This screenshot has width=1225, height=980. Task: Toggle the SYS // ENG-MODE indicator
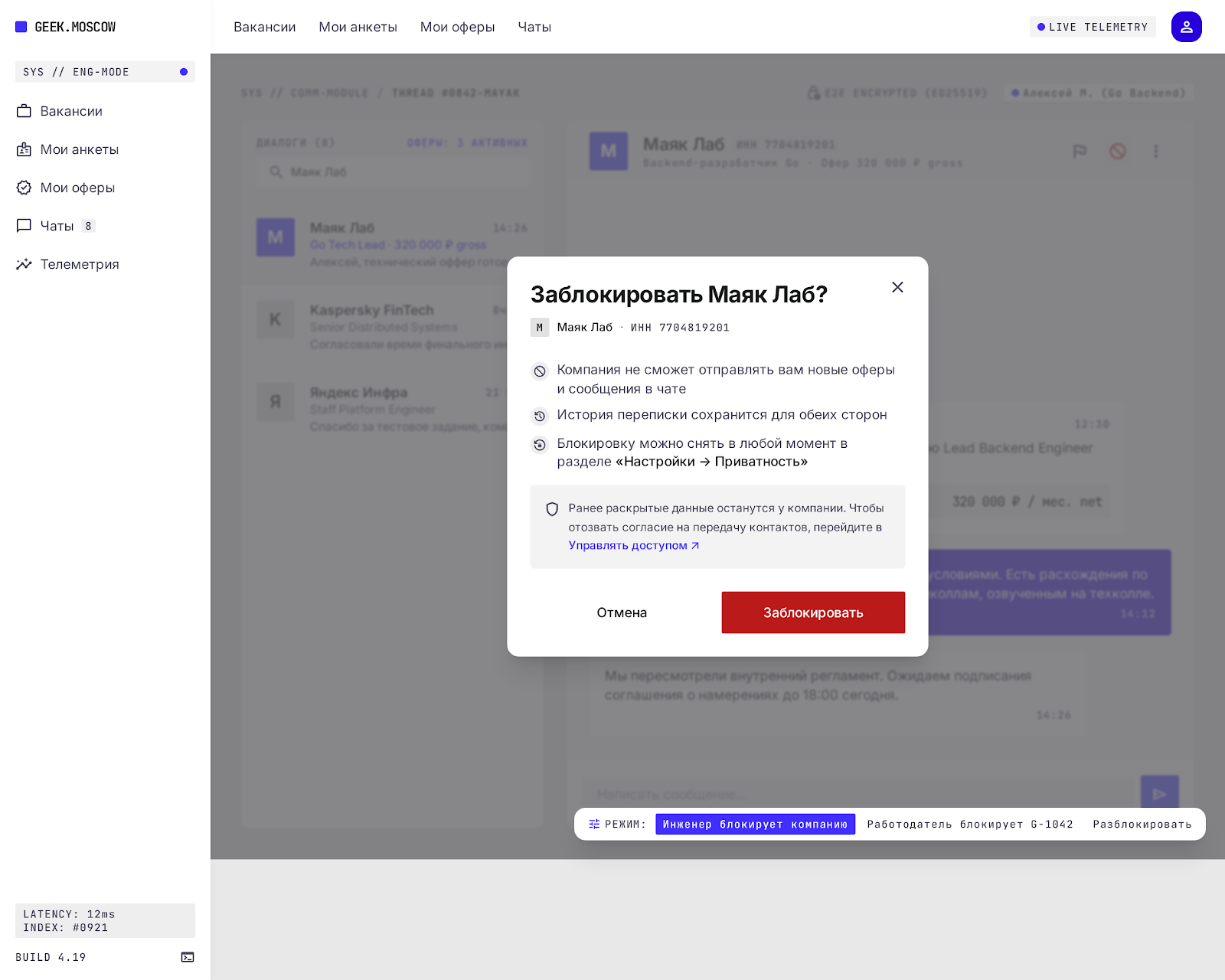(x=105, y=72)
